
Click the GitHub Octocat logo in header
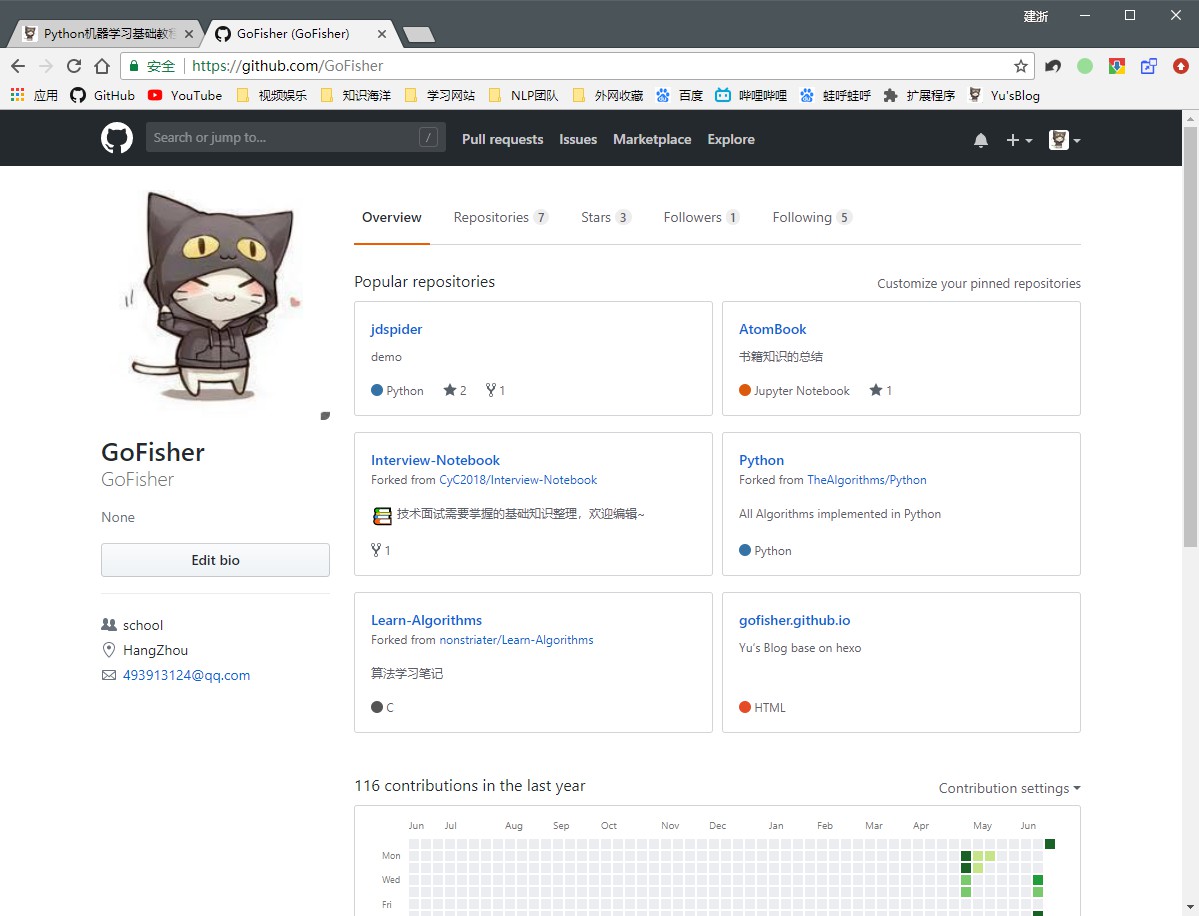click(117, 138)
